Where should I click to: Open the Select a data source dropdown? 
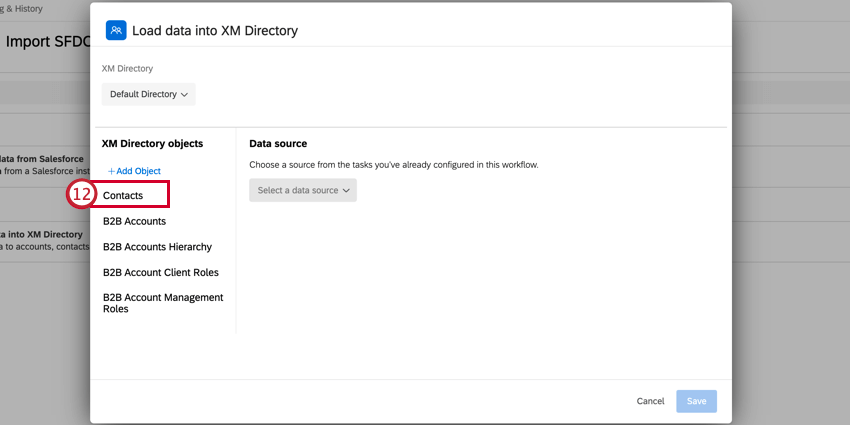pyautogui.click(x=303, y=190)
